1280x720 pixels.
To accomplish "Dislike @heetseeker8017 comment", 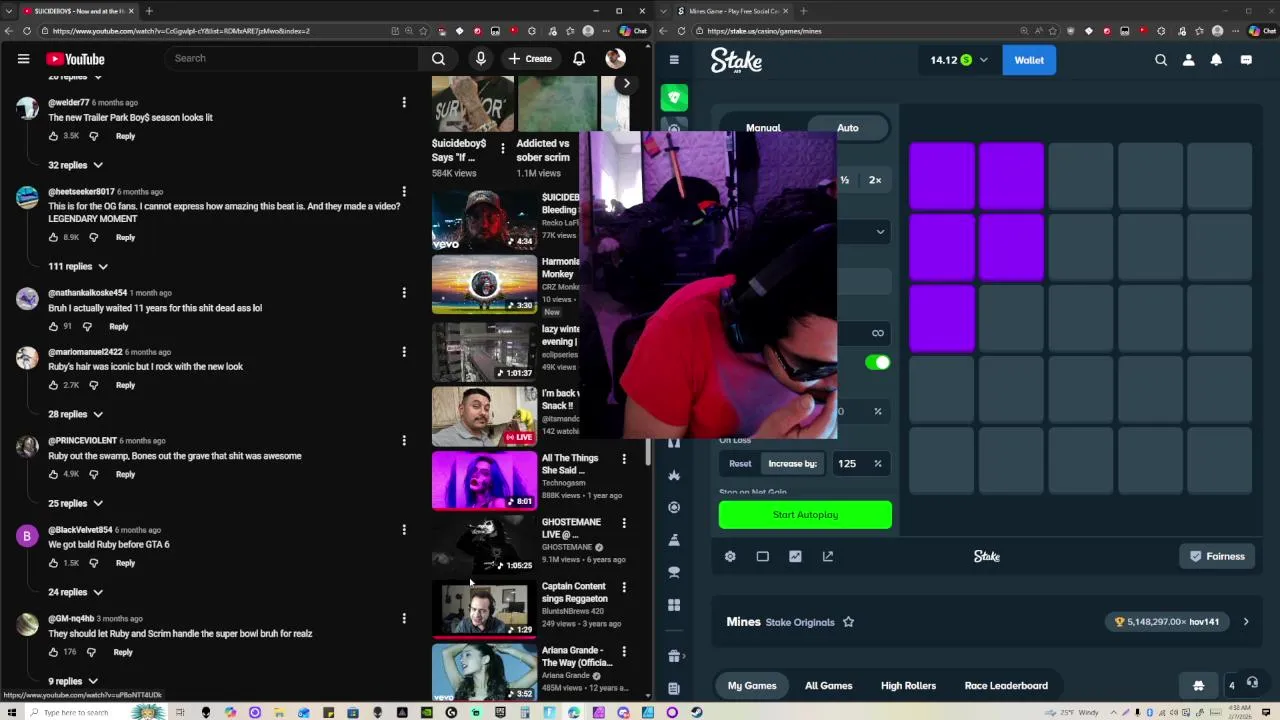I will [x=93, y=237].
